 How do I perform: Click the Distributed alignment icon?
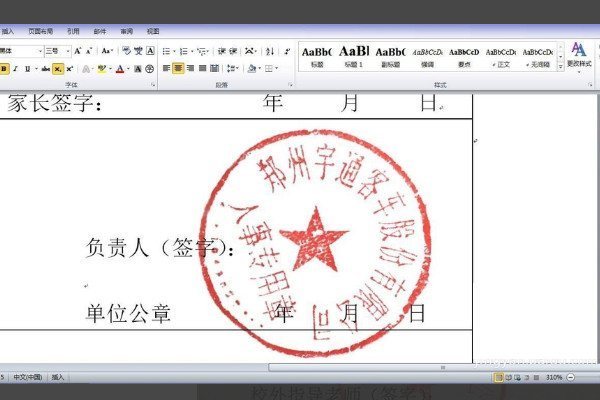click(214, 69)
